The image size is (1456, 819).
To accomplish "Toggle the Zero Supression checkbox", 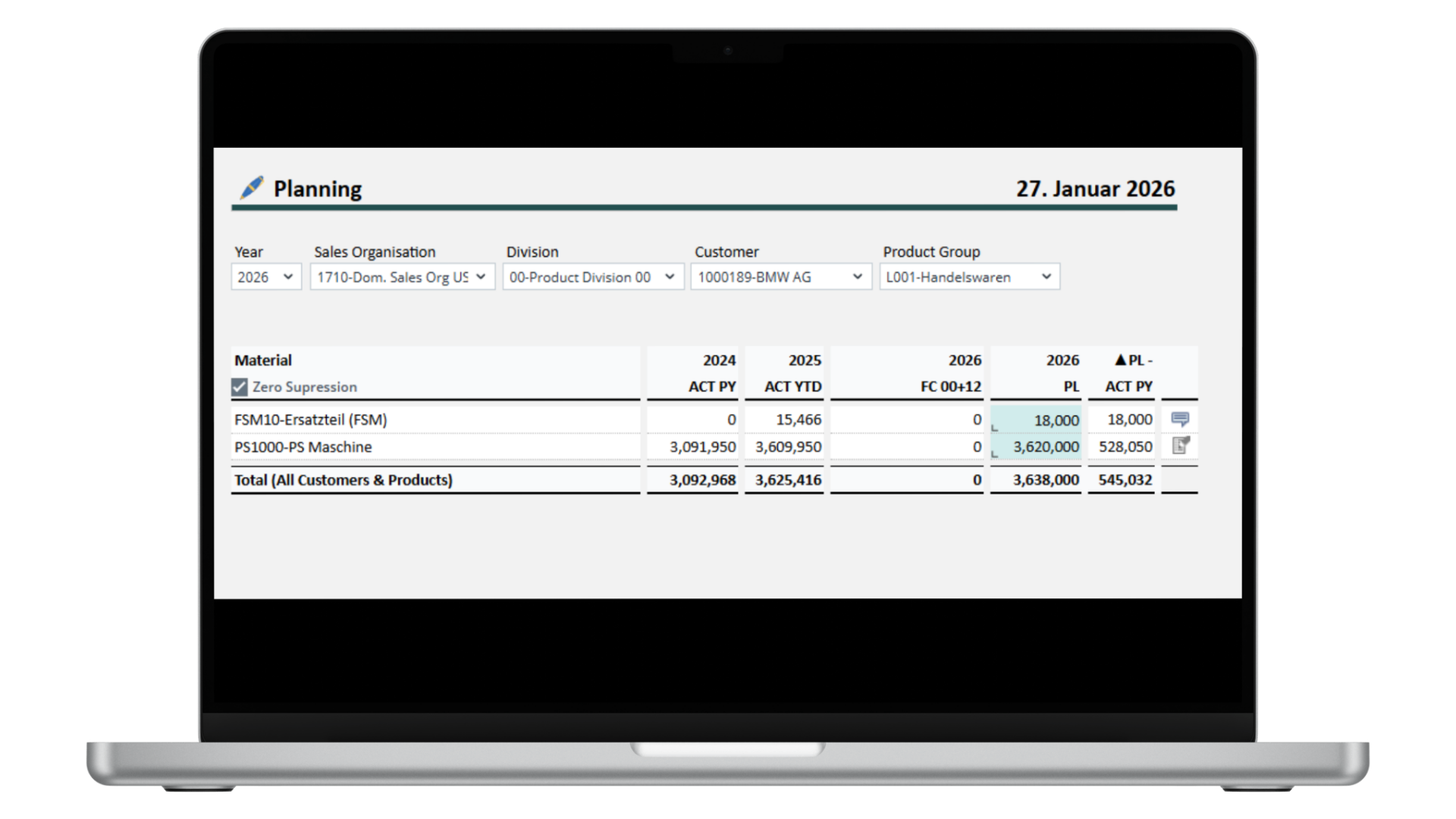I will (240, 388).
